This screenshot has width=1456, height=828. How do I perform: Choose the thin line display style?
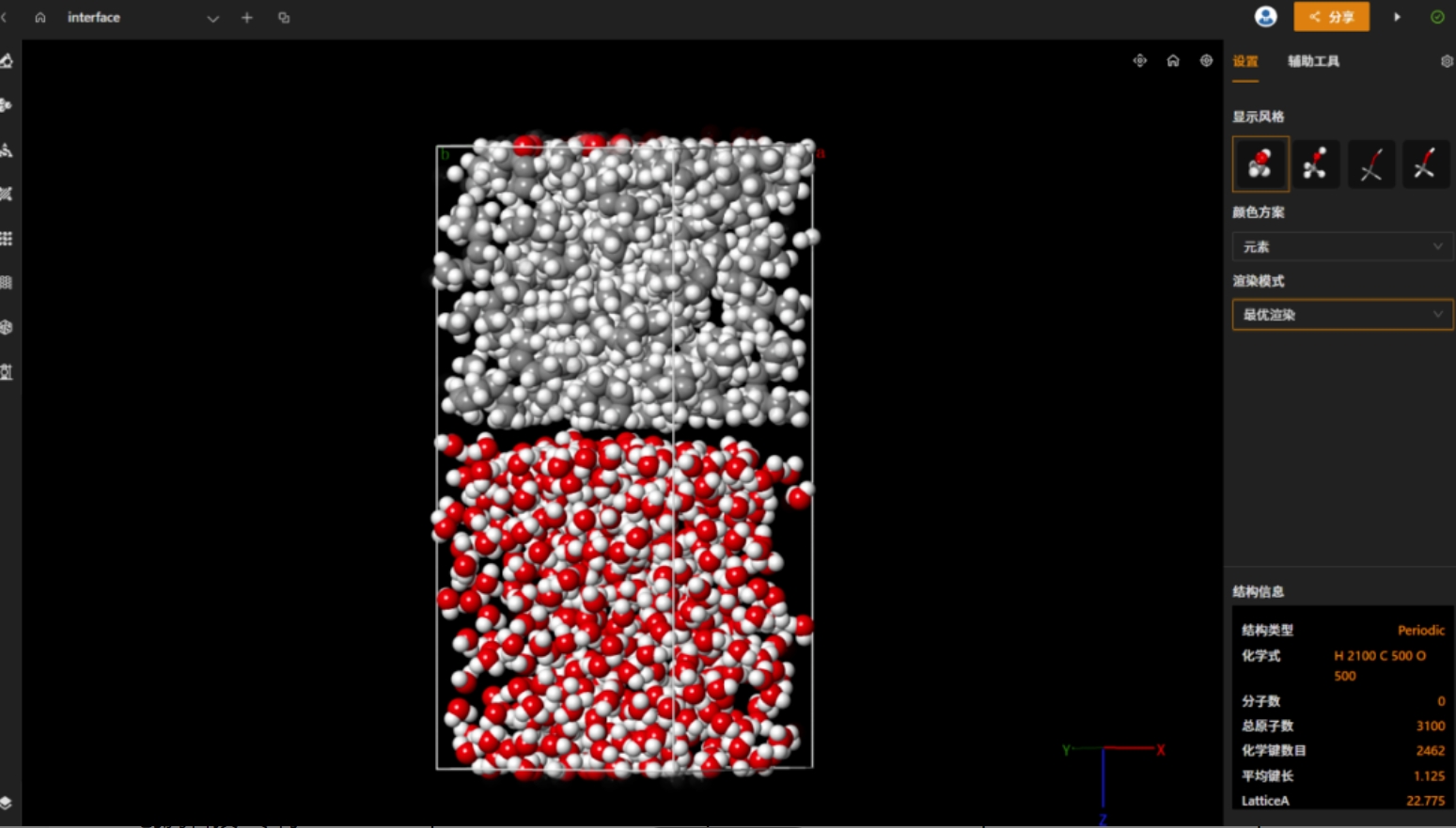click(x=1370, y=164)
